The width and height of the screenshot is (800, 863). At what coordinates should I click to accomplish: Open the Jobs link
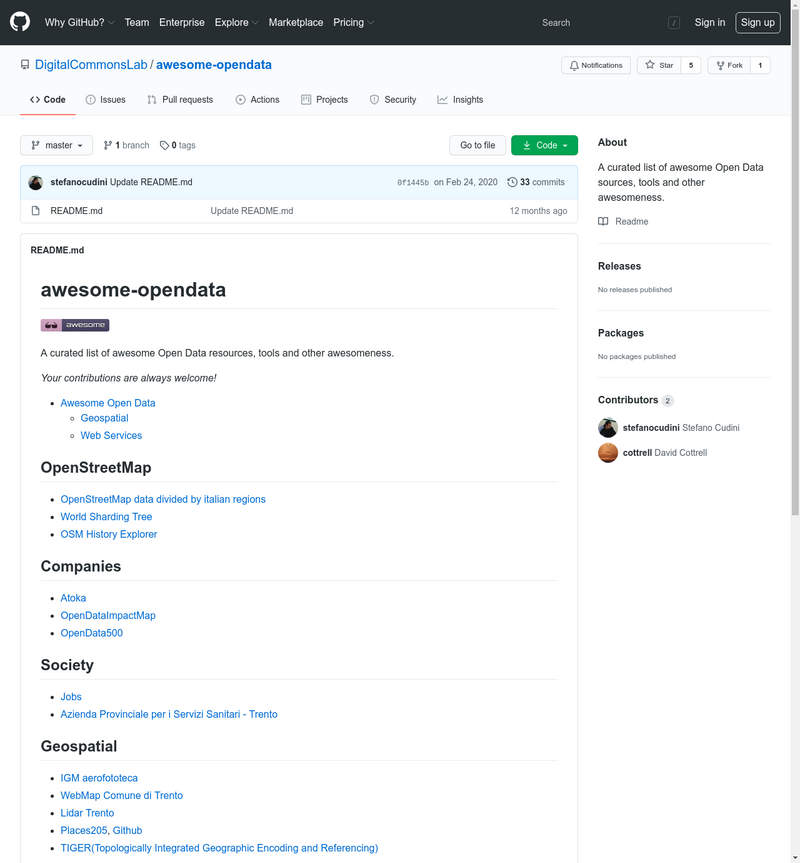coord(71,697)
